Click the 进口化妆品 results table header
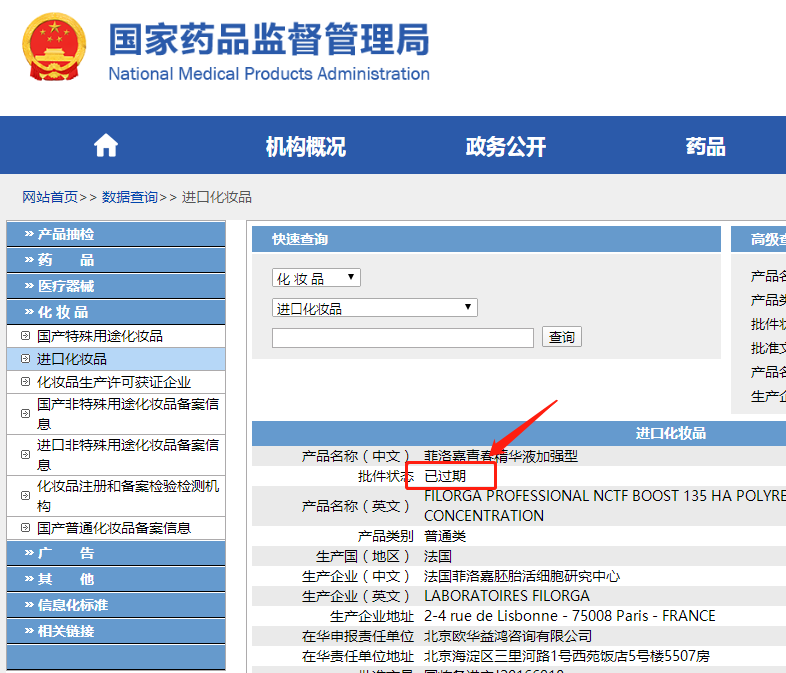Viewport: 786px width, 673px height. click(671, 433)
